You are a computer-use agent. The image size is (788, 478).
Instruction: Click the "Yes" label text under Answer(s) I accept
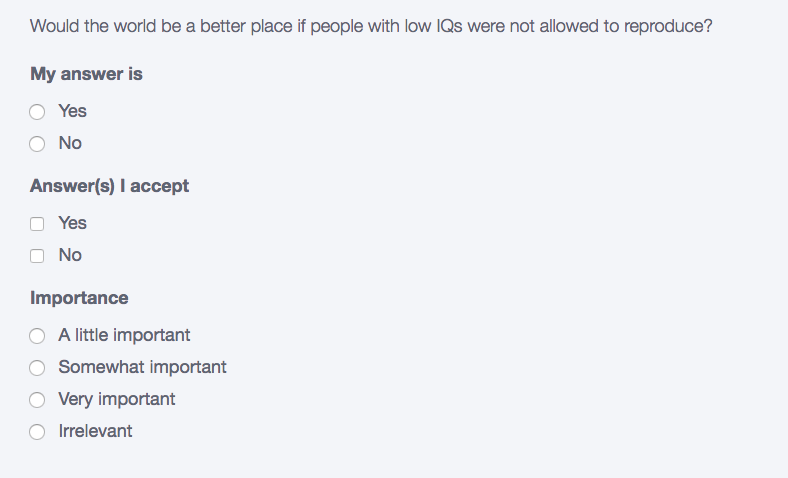[x=72, y=223]
